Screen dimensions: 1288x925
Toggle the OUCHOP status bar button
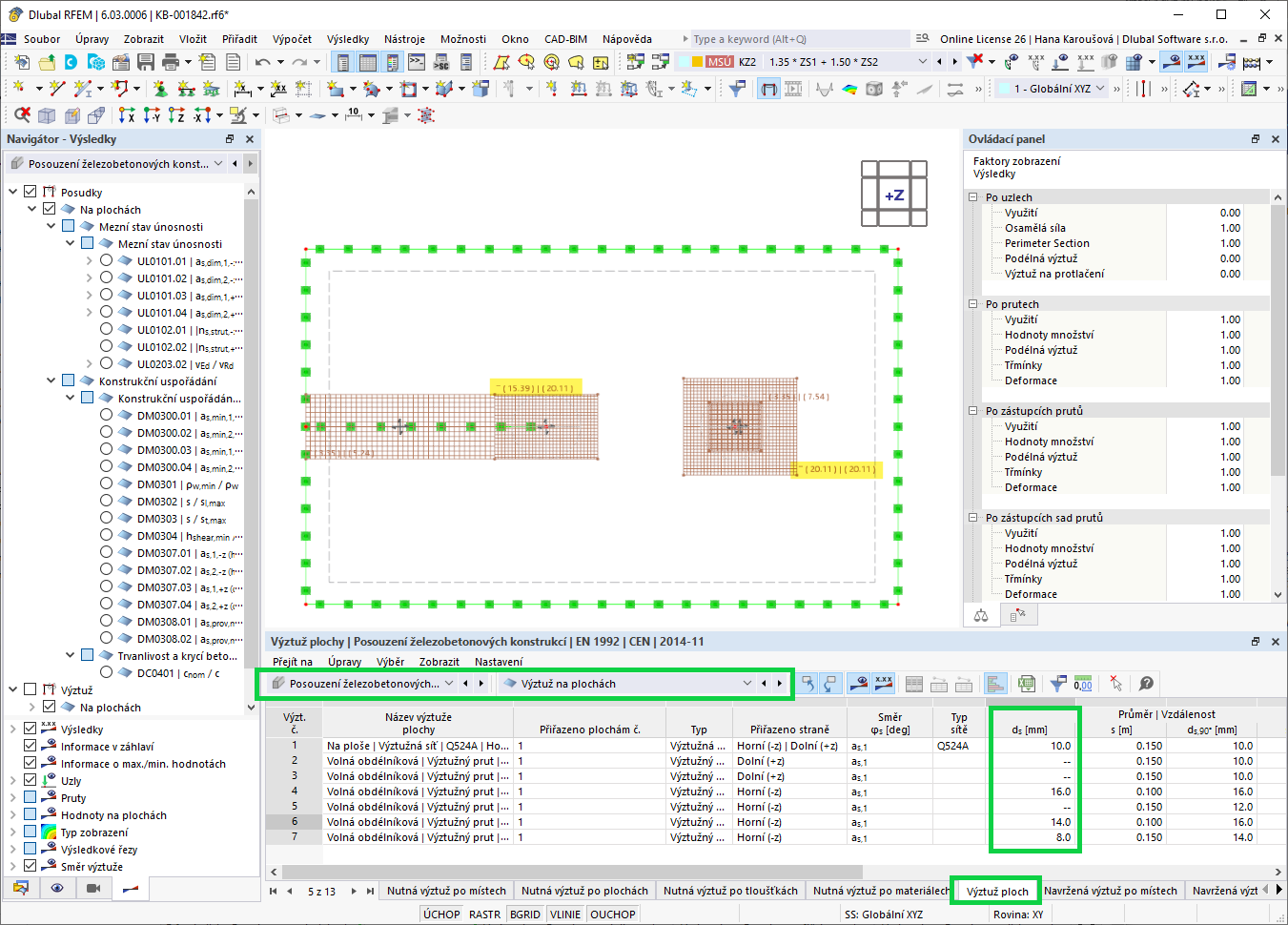613,915
